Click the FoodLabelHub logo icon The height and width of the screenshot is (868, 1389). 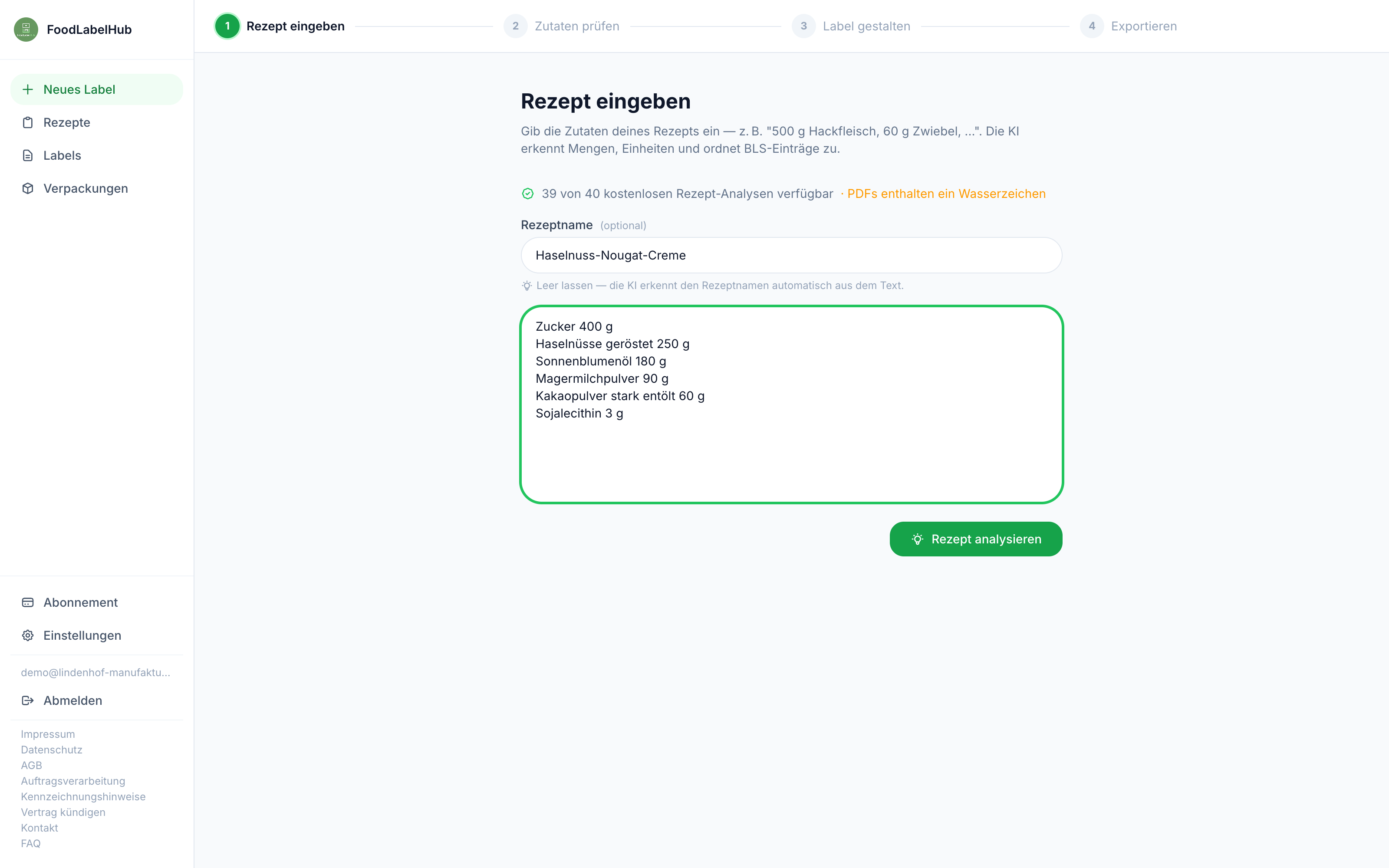pyautogui.click(x=26, y=29)
